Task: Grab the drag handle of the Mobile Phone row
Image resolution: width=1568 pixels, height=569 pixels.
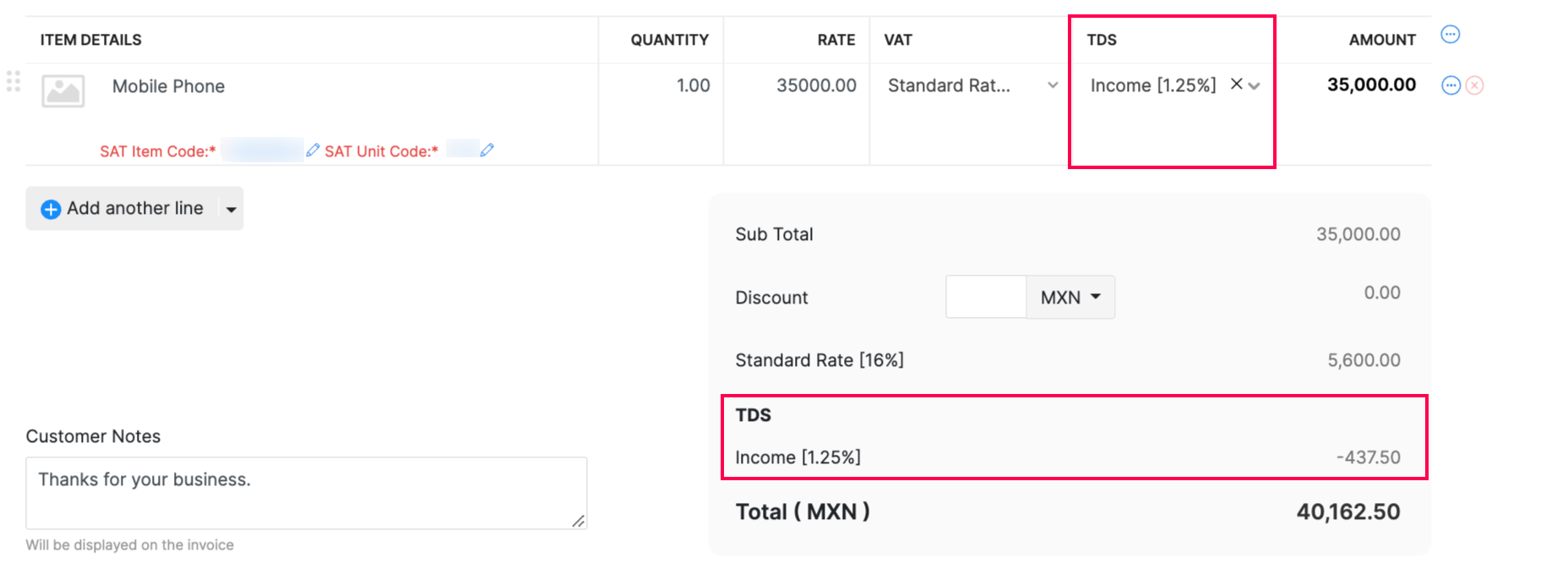Action: click(x=13, y=81)
